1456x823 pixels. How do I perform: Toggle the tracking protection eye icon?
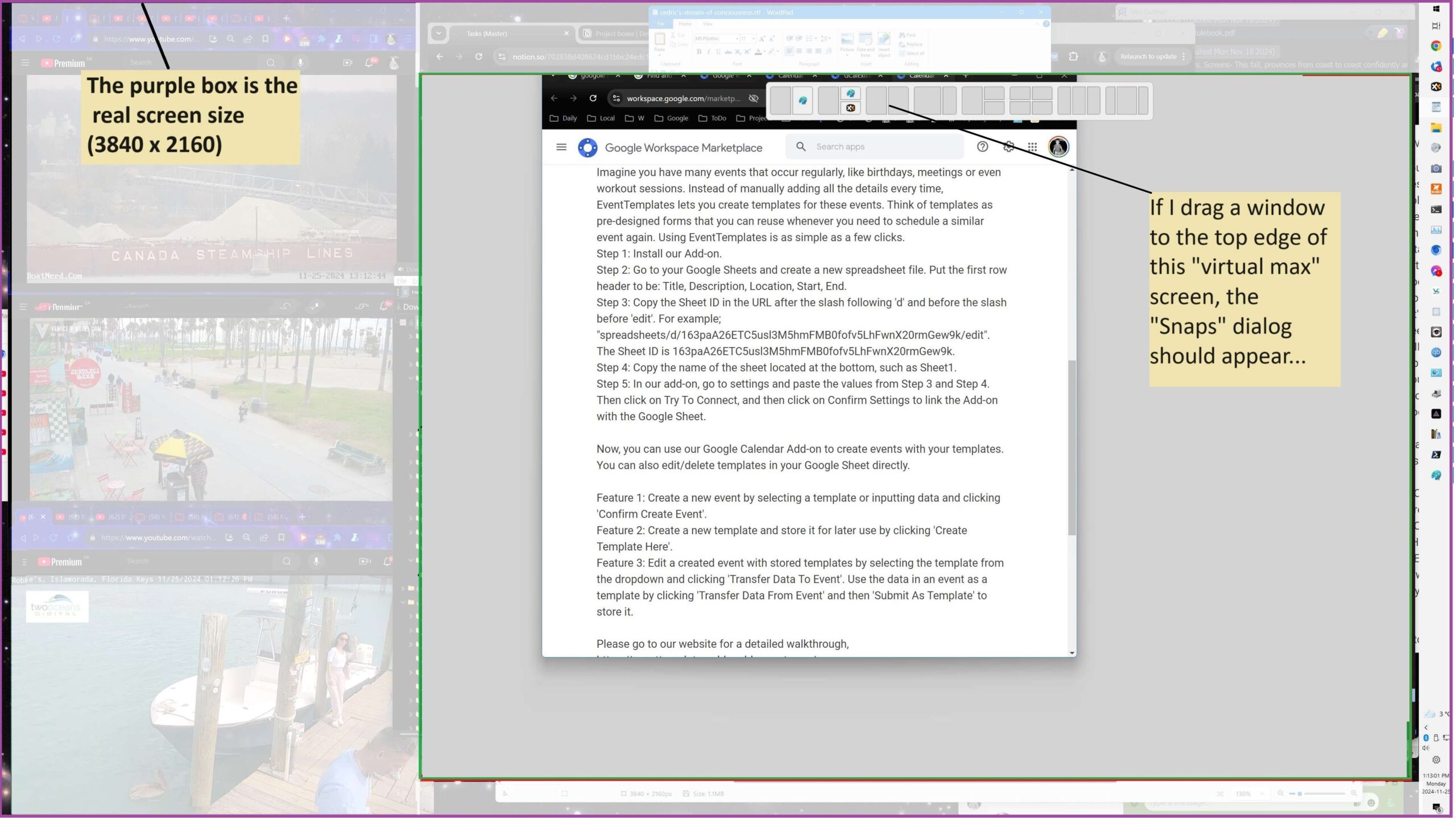[754, 98]
